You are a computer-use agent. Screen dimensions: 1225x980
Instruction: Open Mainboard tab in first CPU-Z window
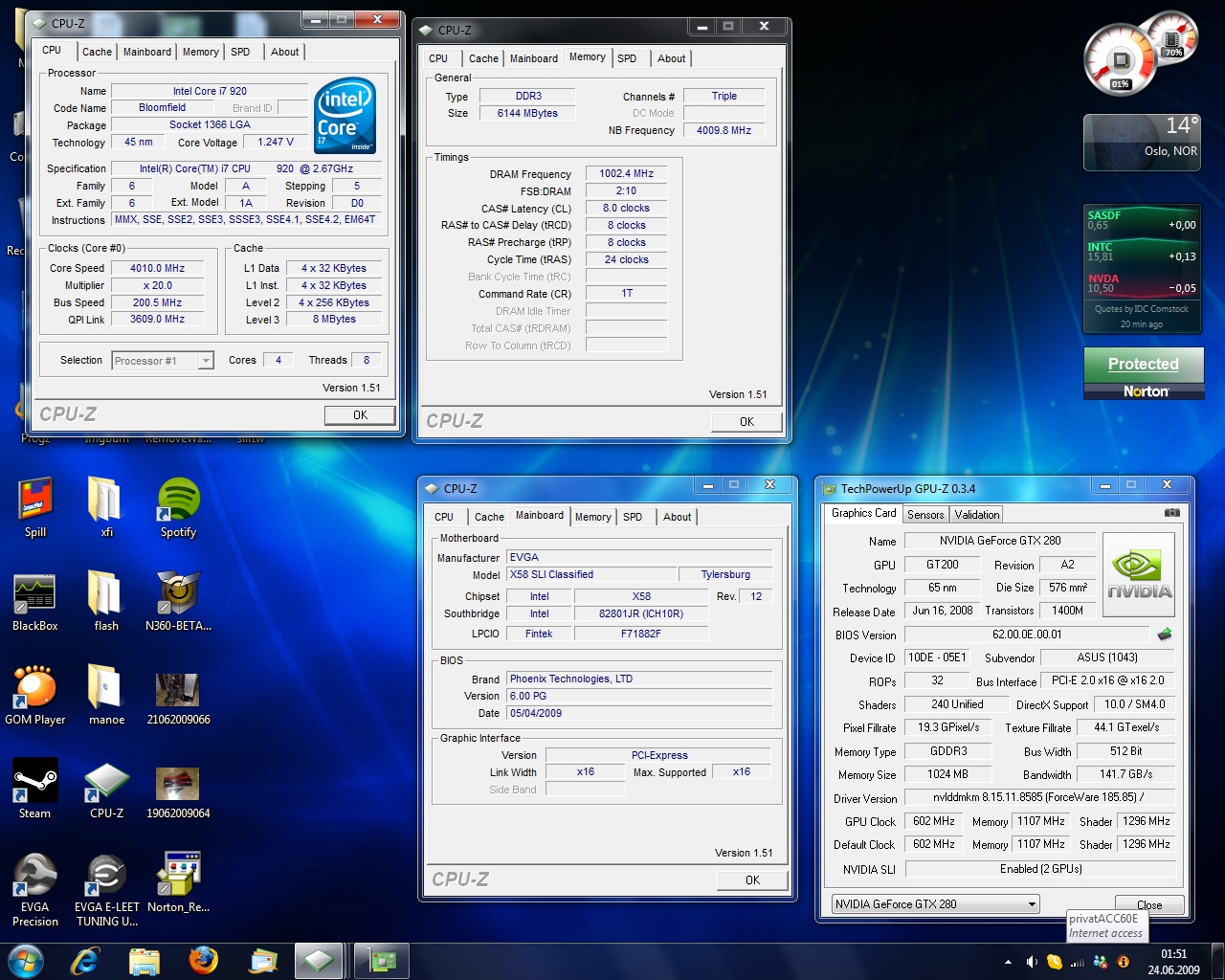(147, 52)
